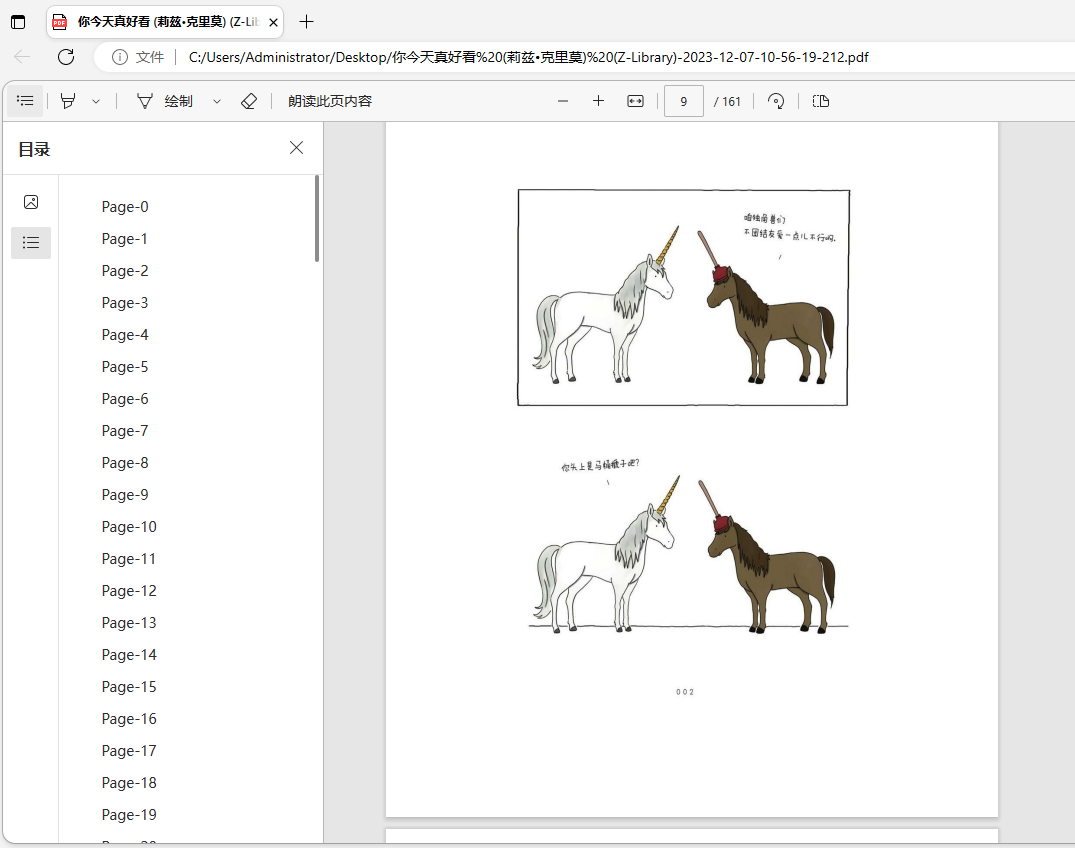
Task: Rotate the page with rotate icon
Action: click(776, 101)
